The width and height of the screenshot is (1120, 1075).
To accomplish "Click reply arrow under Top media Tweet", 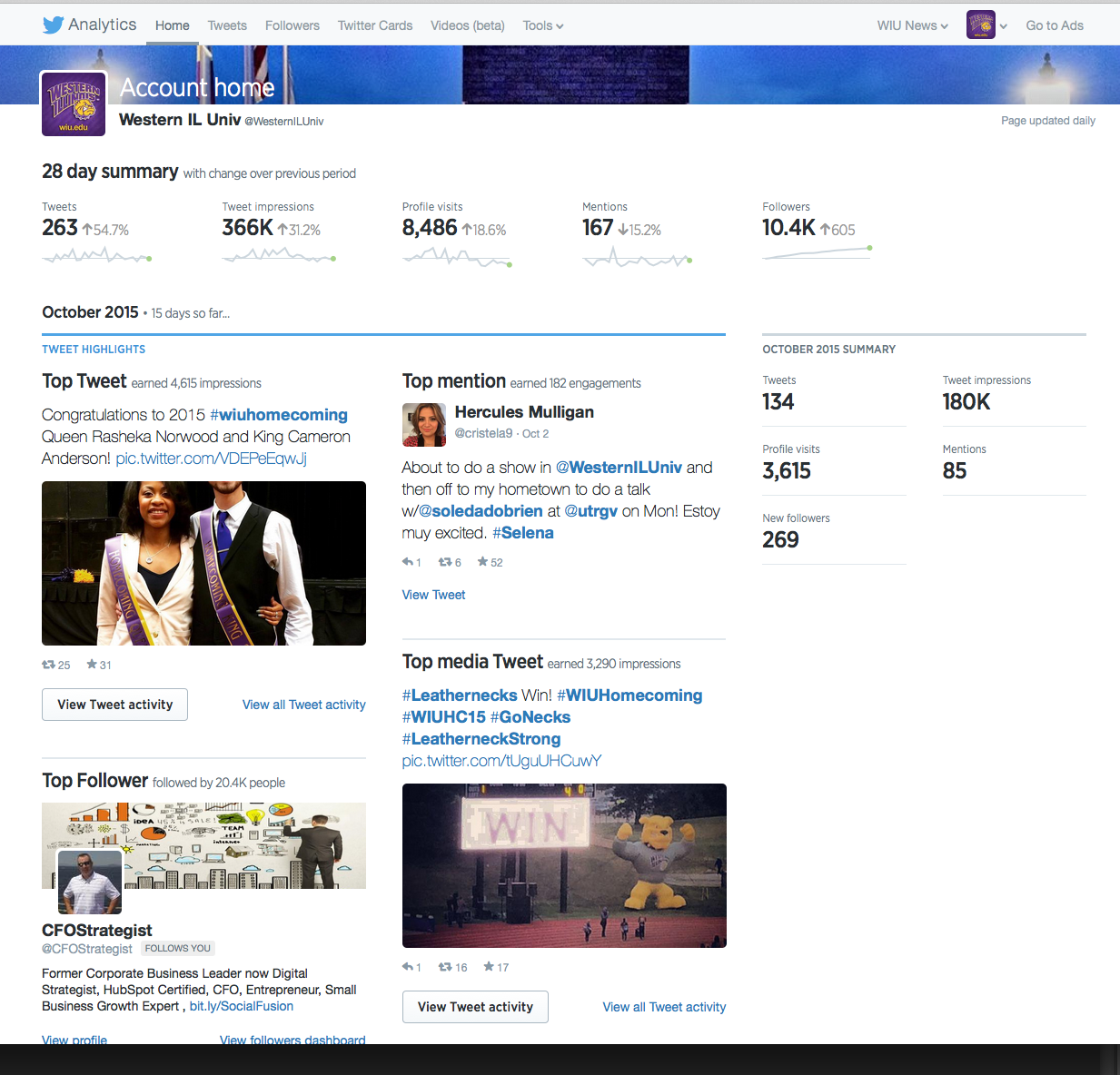I will pyautogui.click(x=408, y=967).
